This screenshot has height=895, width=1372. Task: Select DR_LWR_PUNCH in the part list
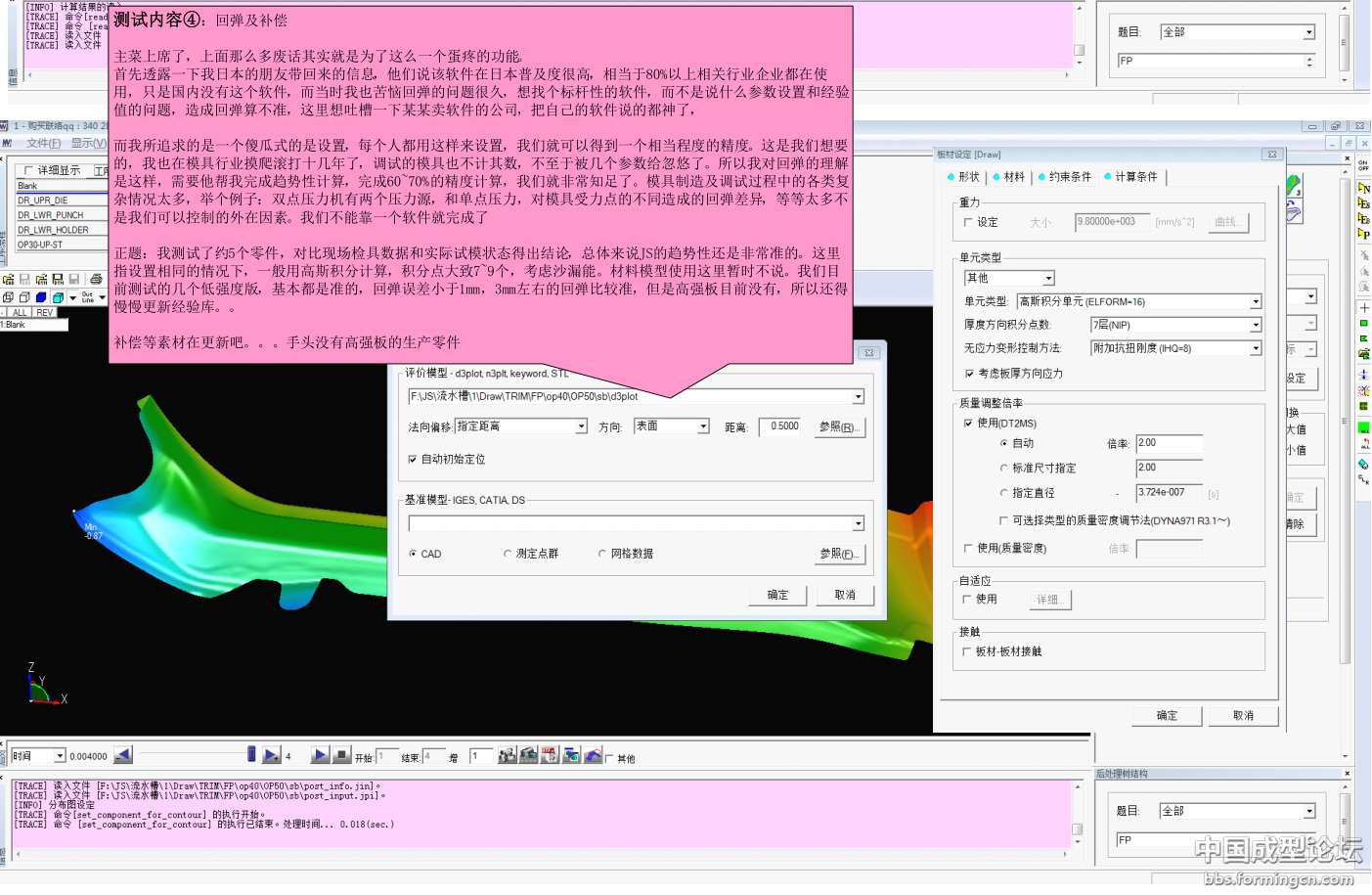coord(51,215)
